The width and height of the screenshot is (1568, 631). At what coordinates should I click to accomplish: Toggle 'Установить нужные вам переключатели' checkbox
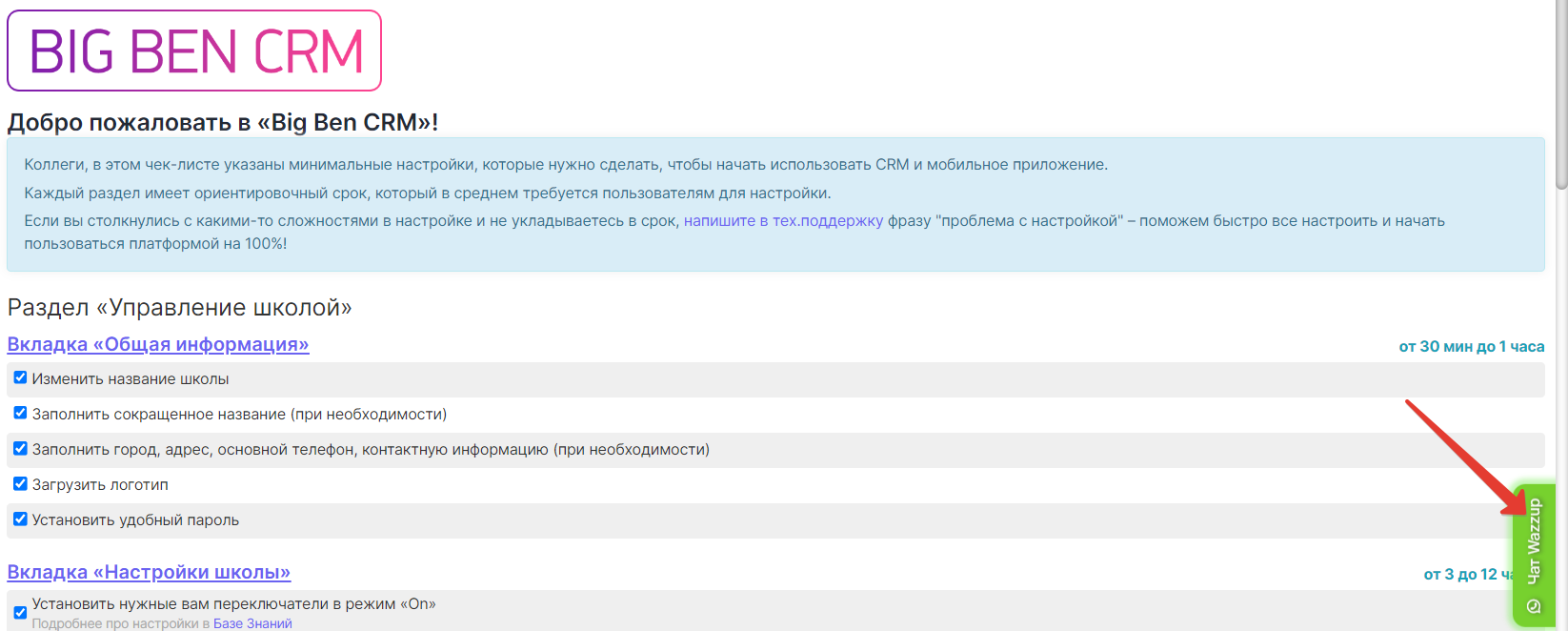point(20,613)
